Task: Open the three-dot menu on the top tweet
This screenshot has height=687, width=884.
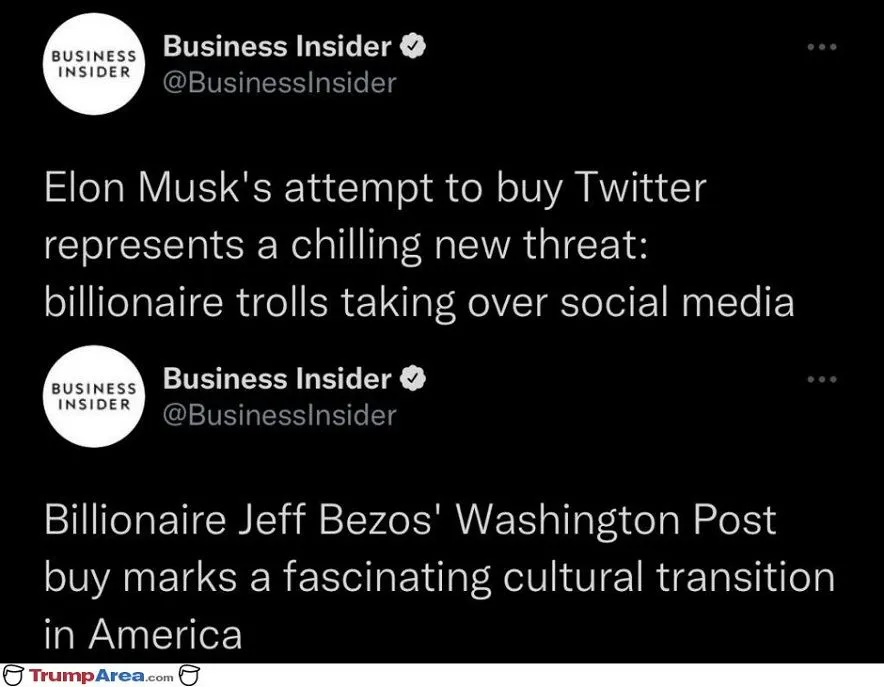Action: pos(821,46)
